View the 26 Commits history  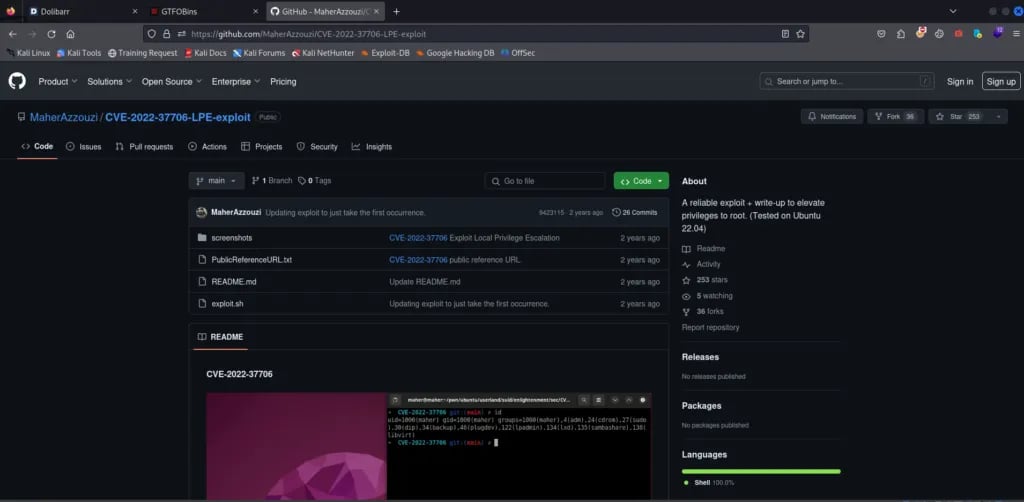pos(635,212)
